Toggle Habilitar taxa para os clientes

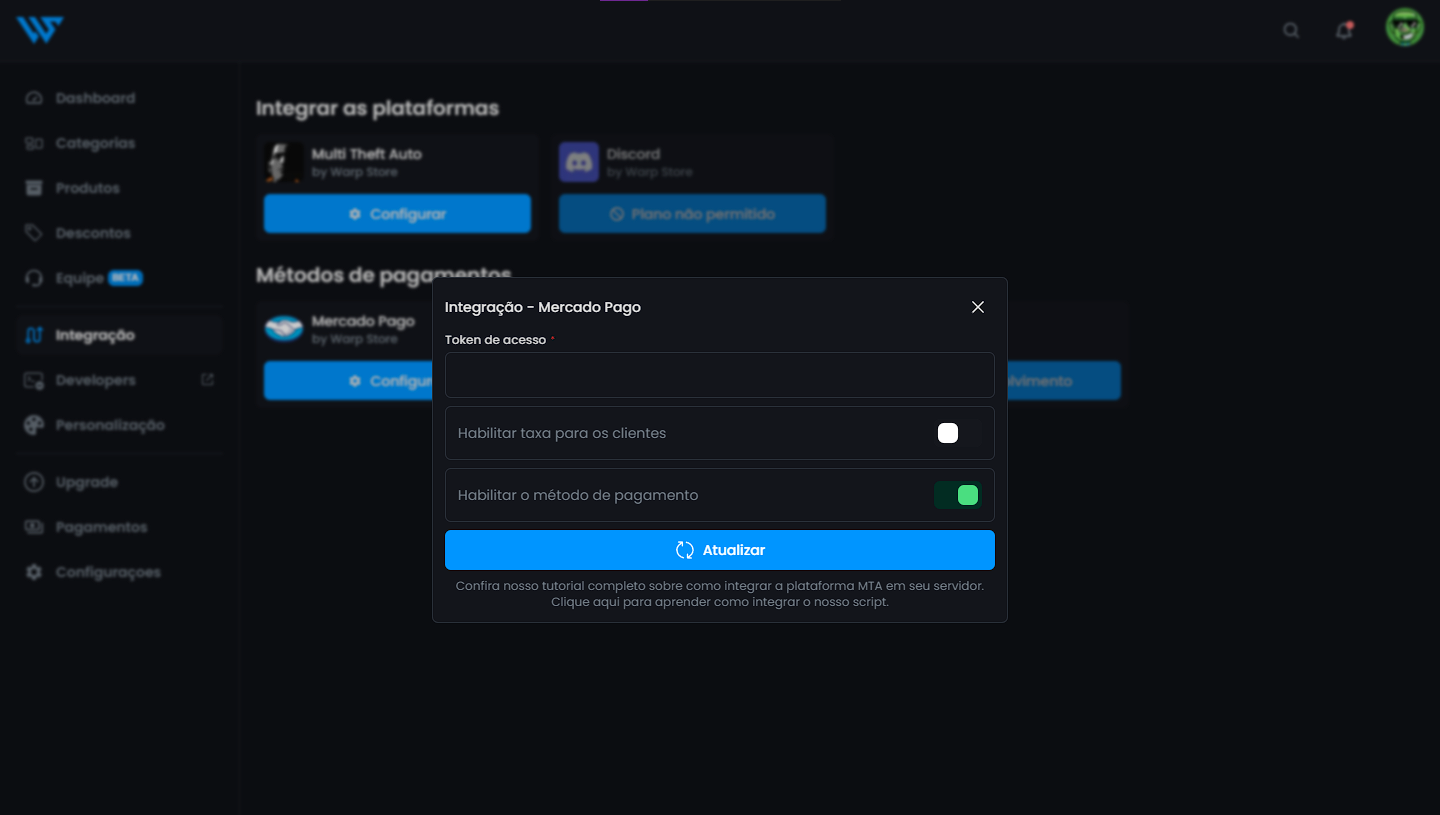point(958,433)
